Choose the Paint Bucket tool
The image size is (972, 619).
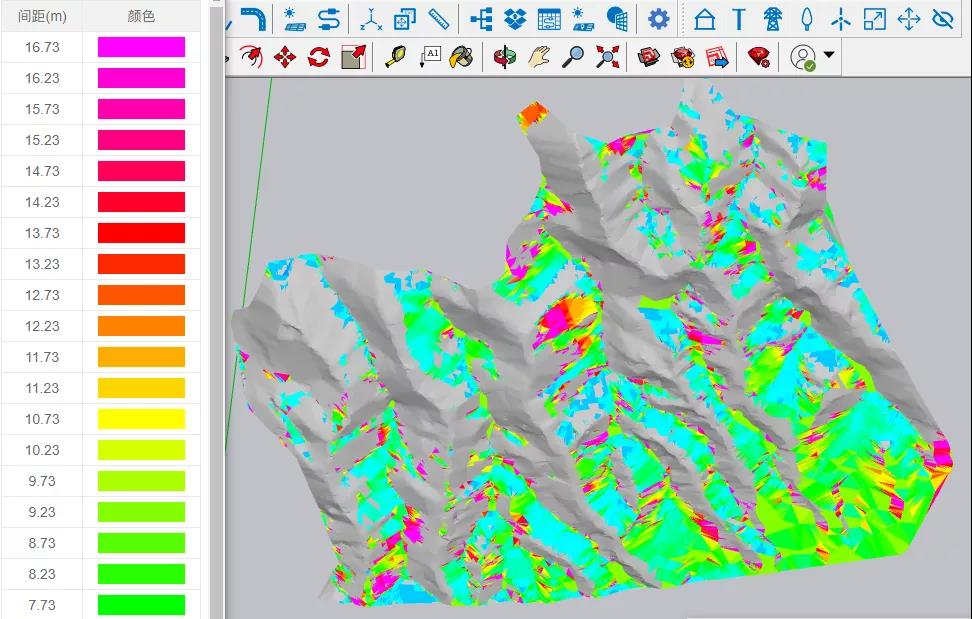point(461,57)
